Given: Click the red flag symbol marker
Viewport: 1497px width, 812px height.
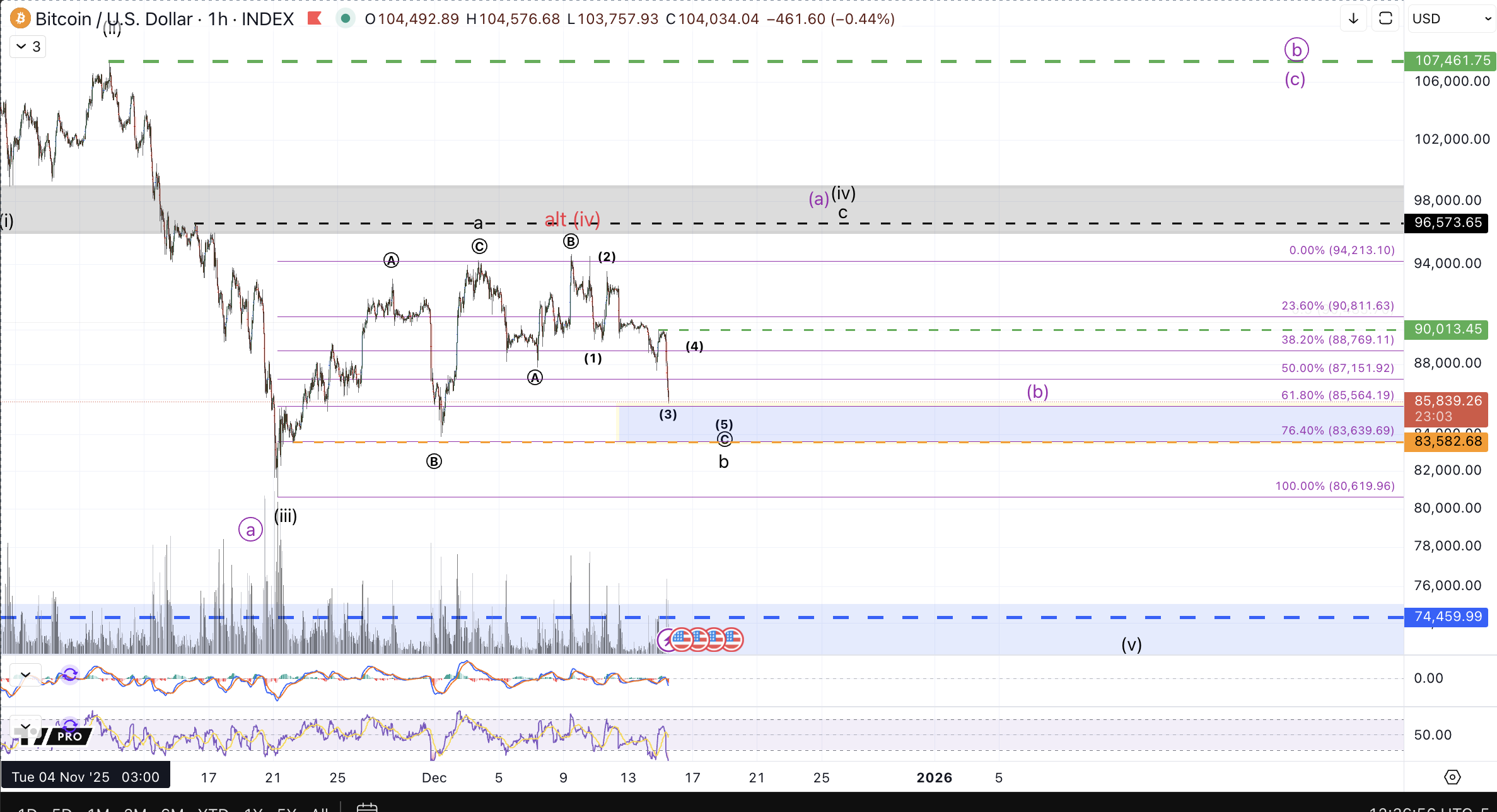Looking at the screenshot, I should [314, 19].
